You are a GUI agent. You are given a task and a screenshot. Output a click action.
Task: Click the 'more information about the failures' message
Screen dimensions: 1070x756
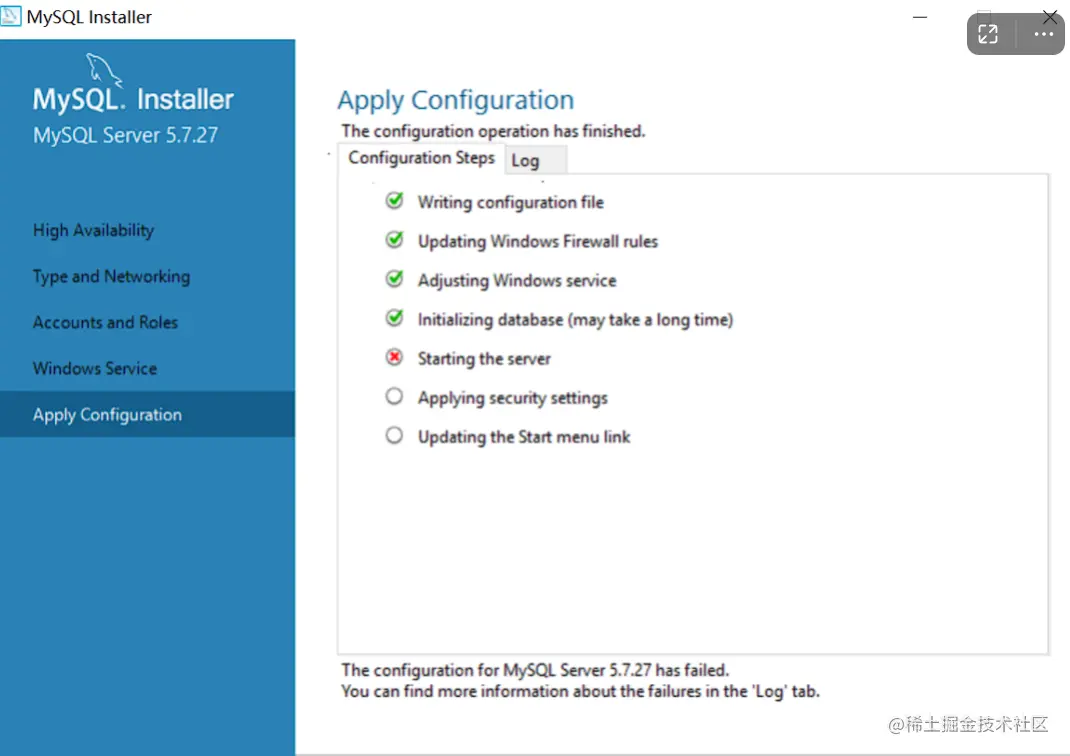[x=581, y=691]
